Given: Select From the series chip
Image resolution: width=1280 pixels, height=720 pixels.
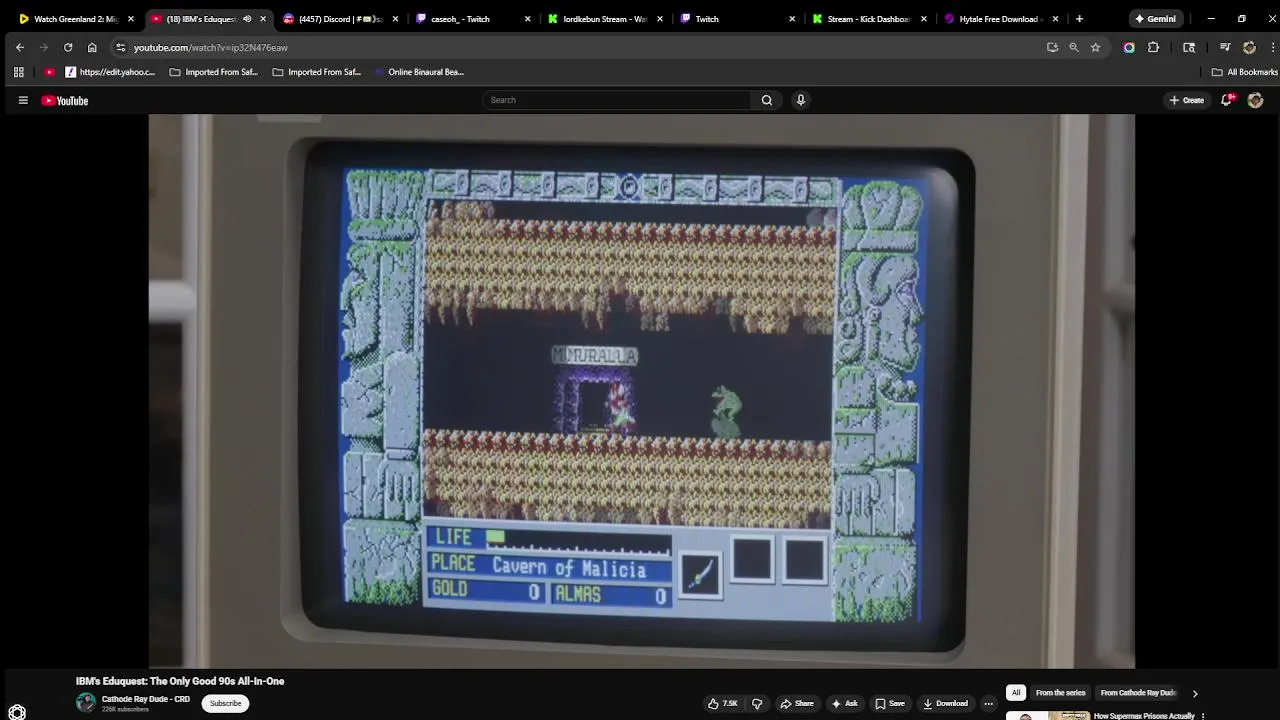Looking at the screenshot, I should point(1061,692).
